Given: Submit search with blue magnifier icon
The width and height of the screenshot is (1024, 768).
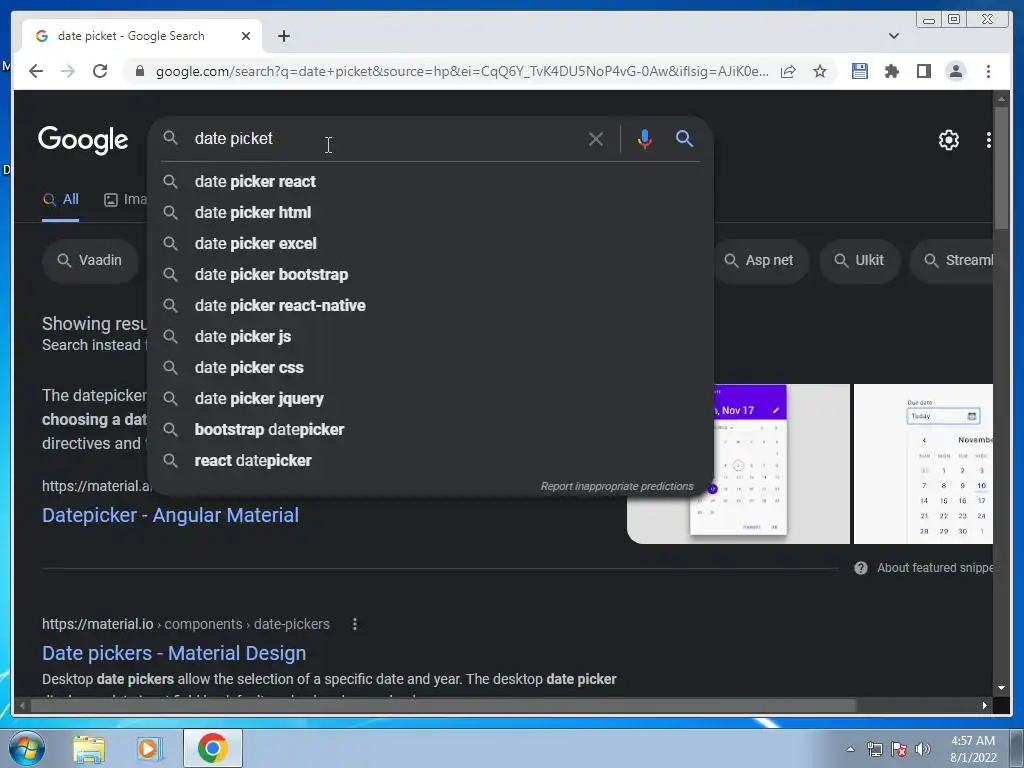Looking at the screenshot, I should tap(684, 138).
